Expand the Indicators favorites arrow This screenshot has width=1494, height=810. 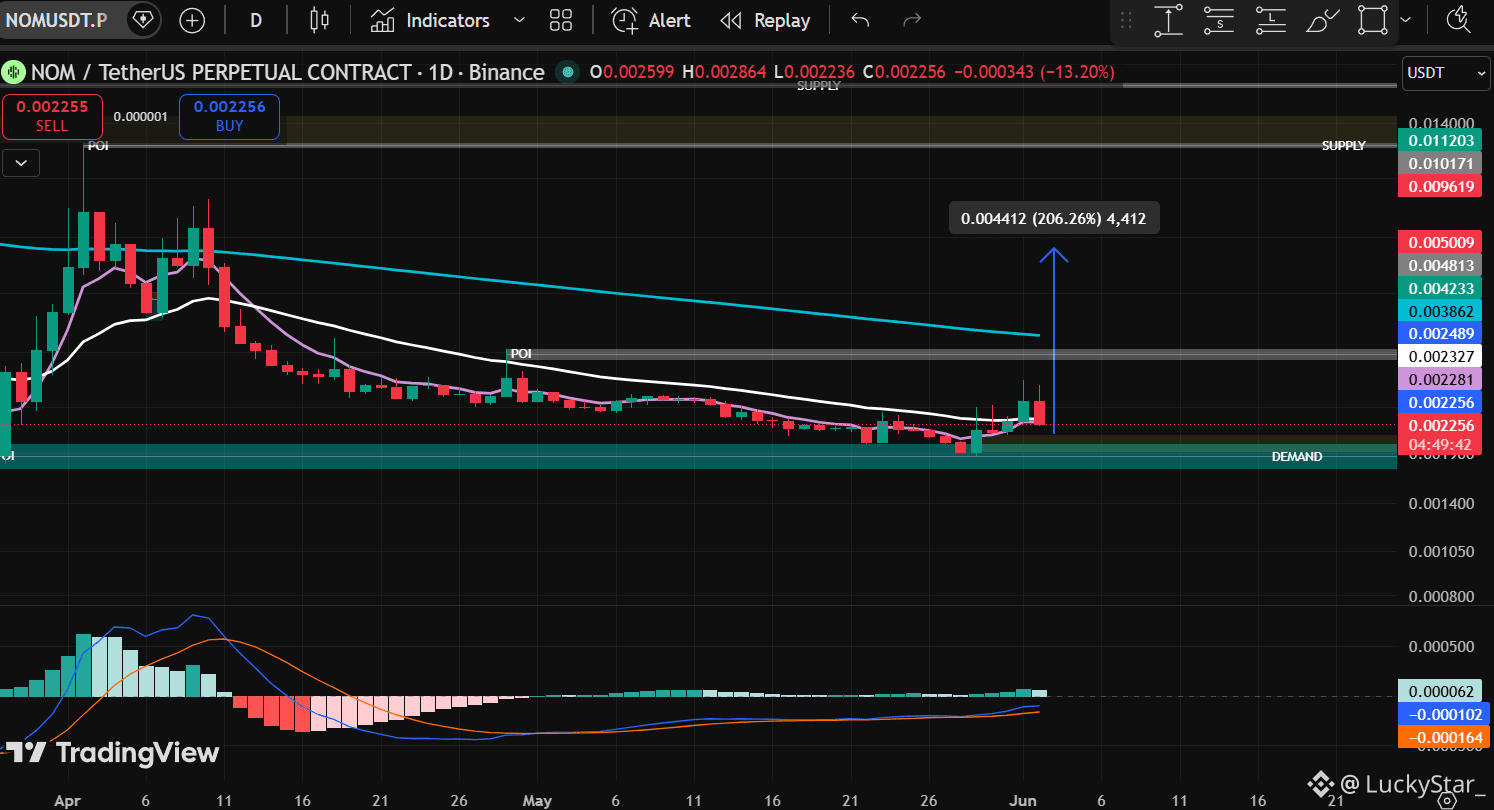519,20
